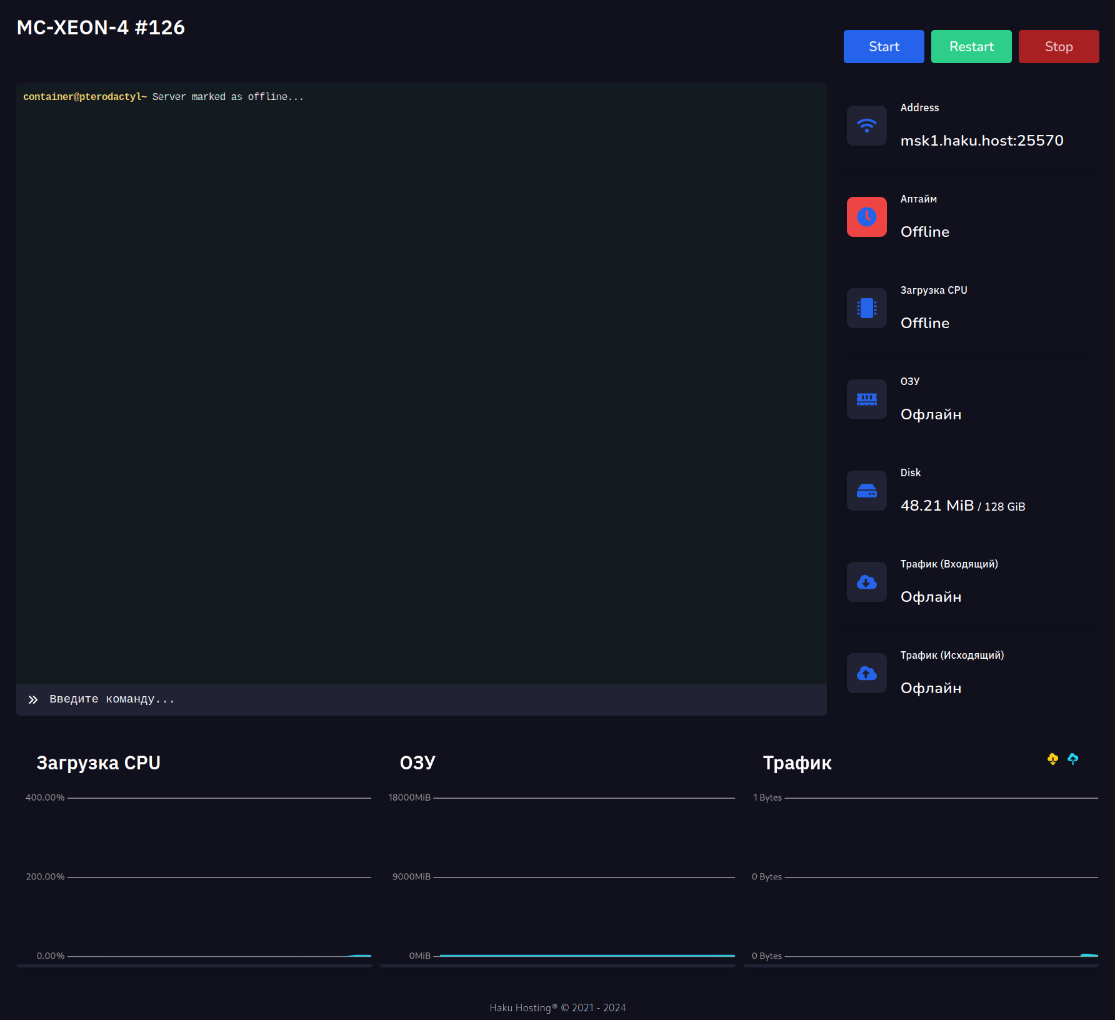1115x1020 pixels.
Task: Click the double-chevron prompt icon in the command bar
Action: (33, 700)
